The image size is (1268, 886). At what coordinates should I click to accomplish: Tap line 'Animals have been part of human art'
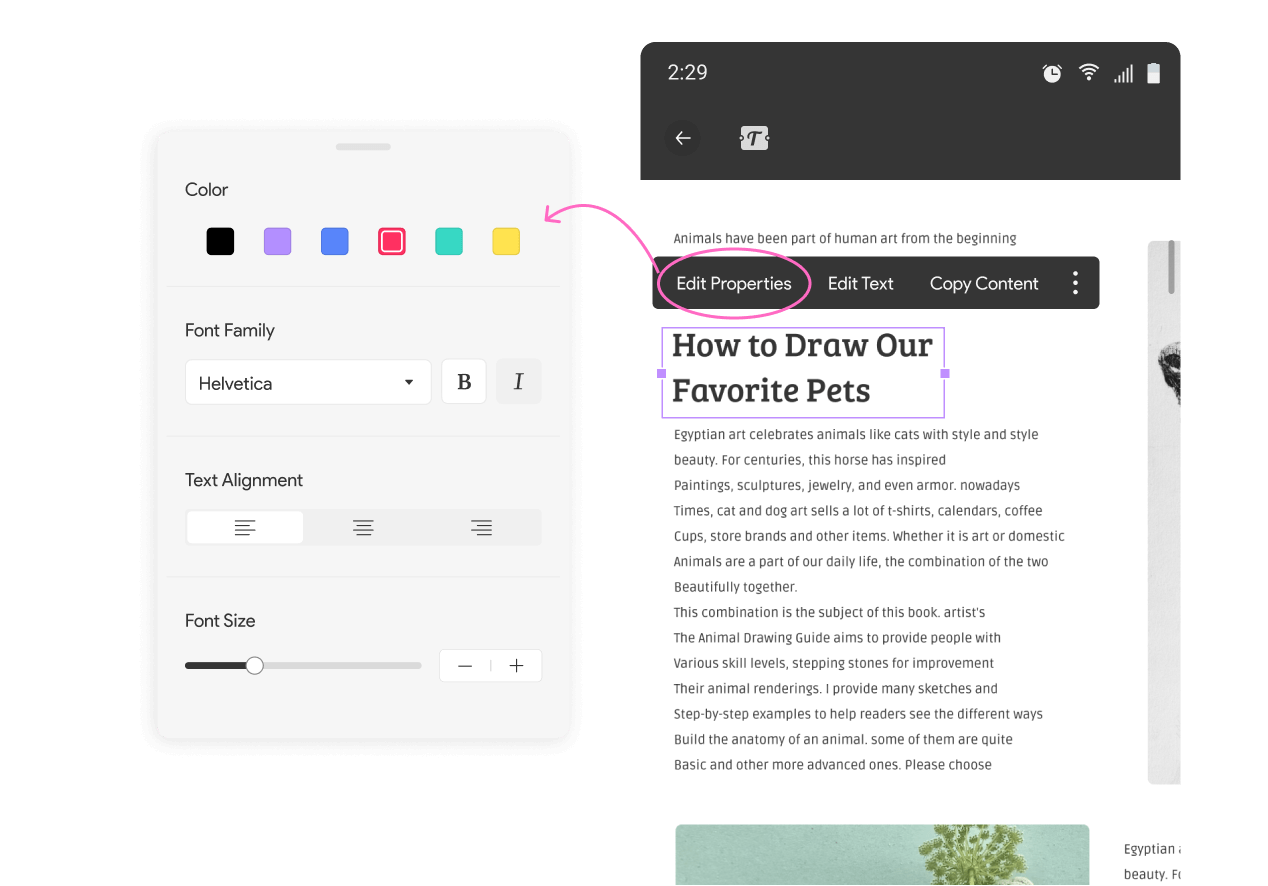point(845,238)
